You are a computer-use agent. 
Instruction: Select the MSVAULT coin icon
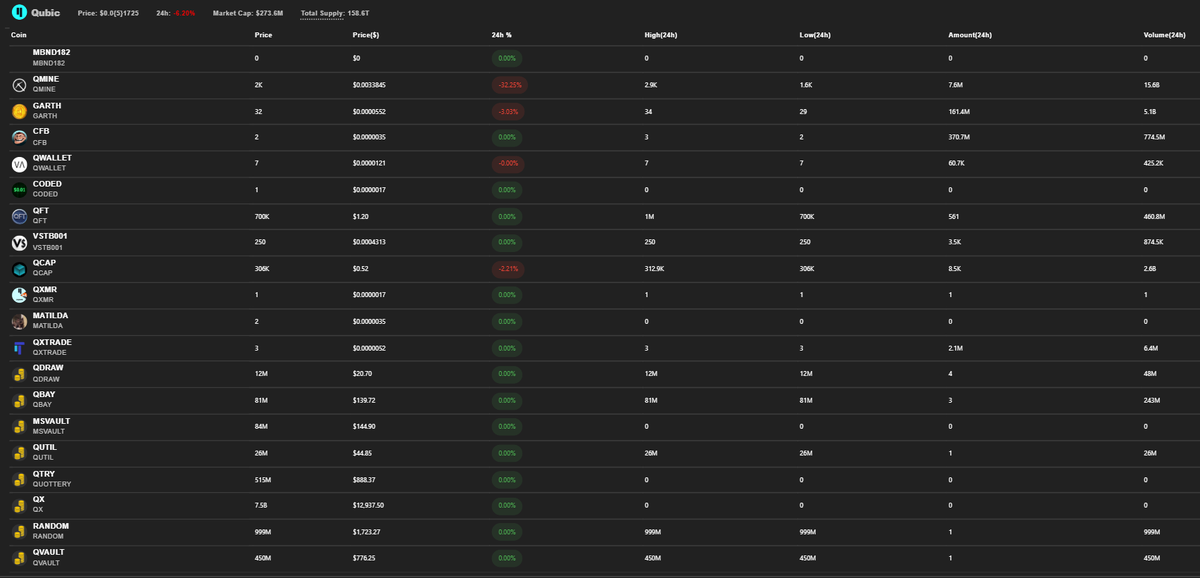coord(19,427)
